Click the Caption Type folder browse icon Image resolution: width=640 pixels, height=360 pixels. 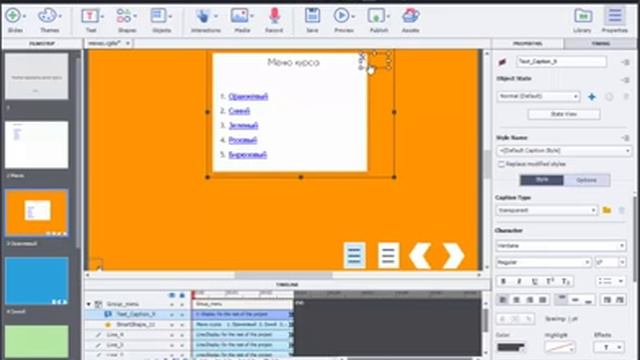[607, 210]
